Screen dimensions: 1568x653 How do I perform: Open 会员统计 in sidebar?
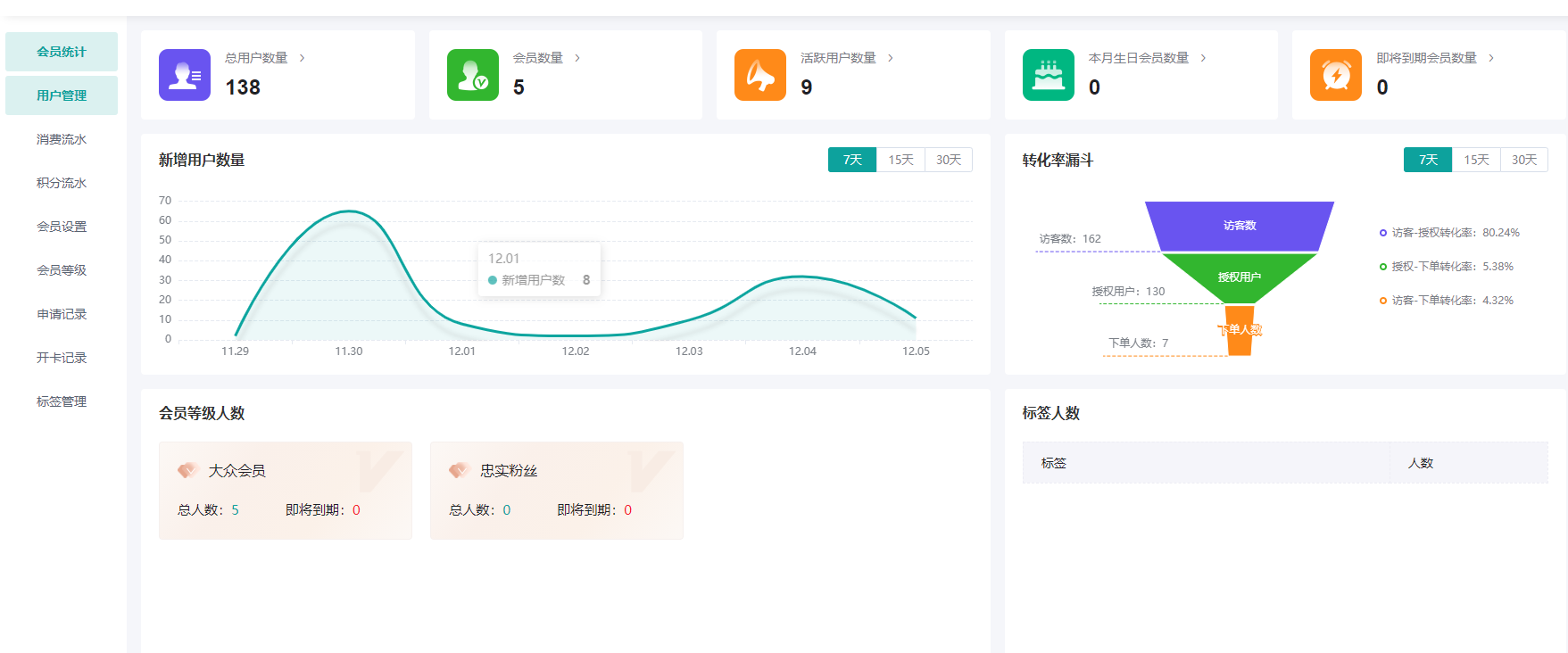(x=62, y=52)
